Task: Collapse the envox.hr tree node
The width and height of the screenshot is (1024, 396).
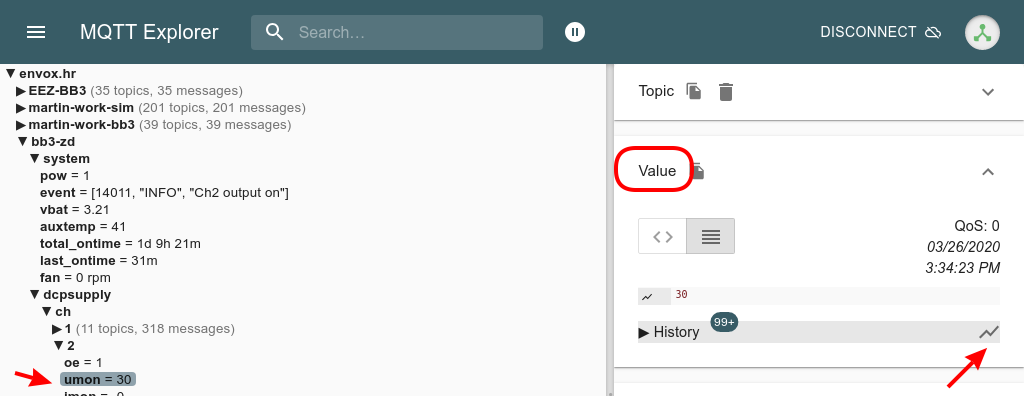Action: tap(10, 73)
